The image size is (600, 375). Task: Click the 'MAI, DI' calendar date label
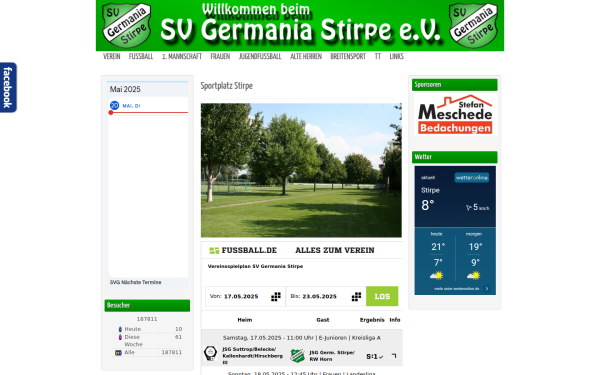click(131, 106)
